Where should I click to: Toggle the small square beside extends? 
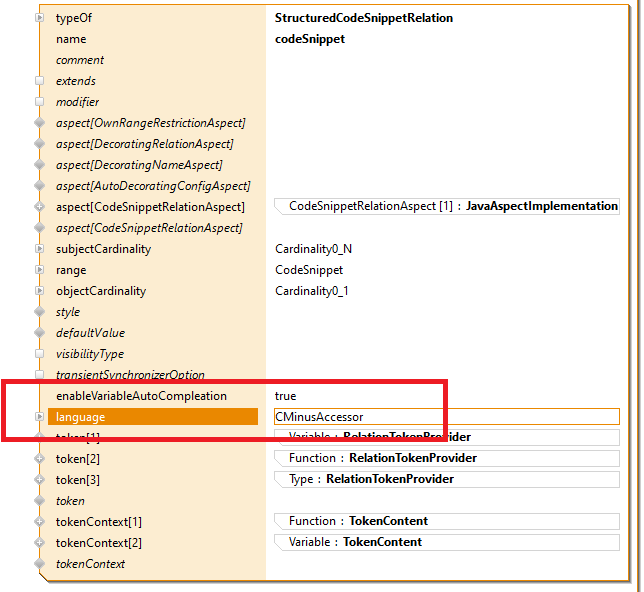[39, 81]
